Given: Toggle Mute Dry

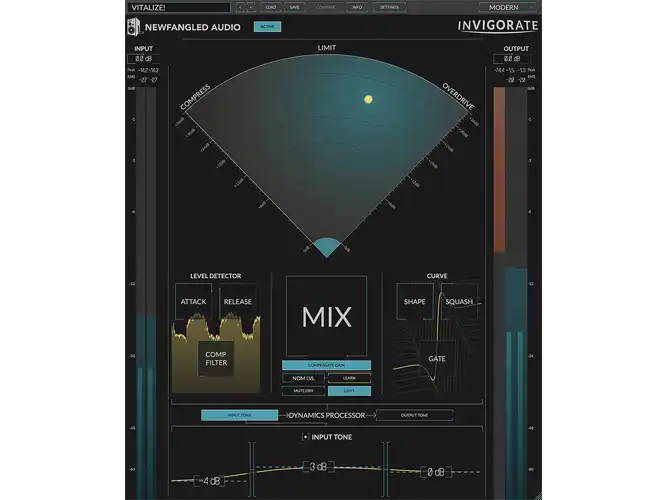Looking at the screenshot, I should 303,391.
